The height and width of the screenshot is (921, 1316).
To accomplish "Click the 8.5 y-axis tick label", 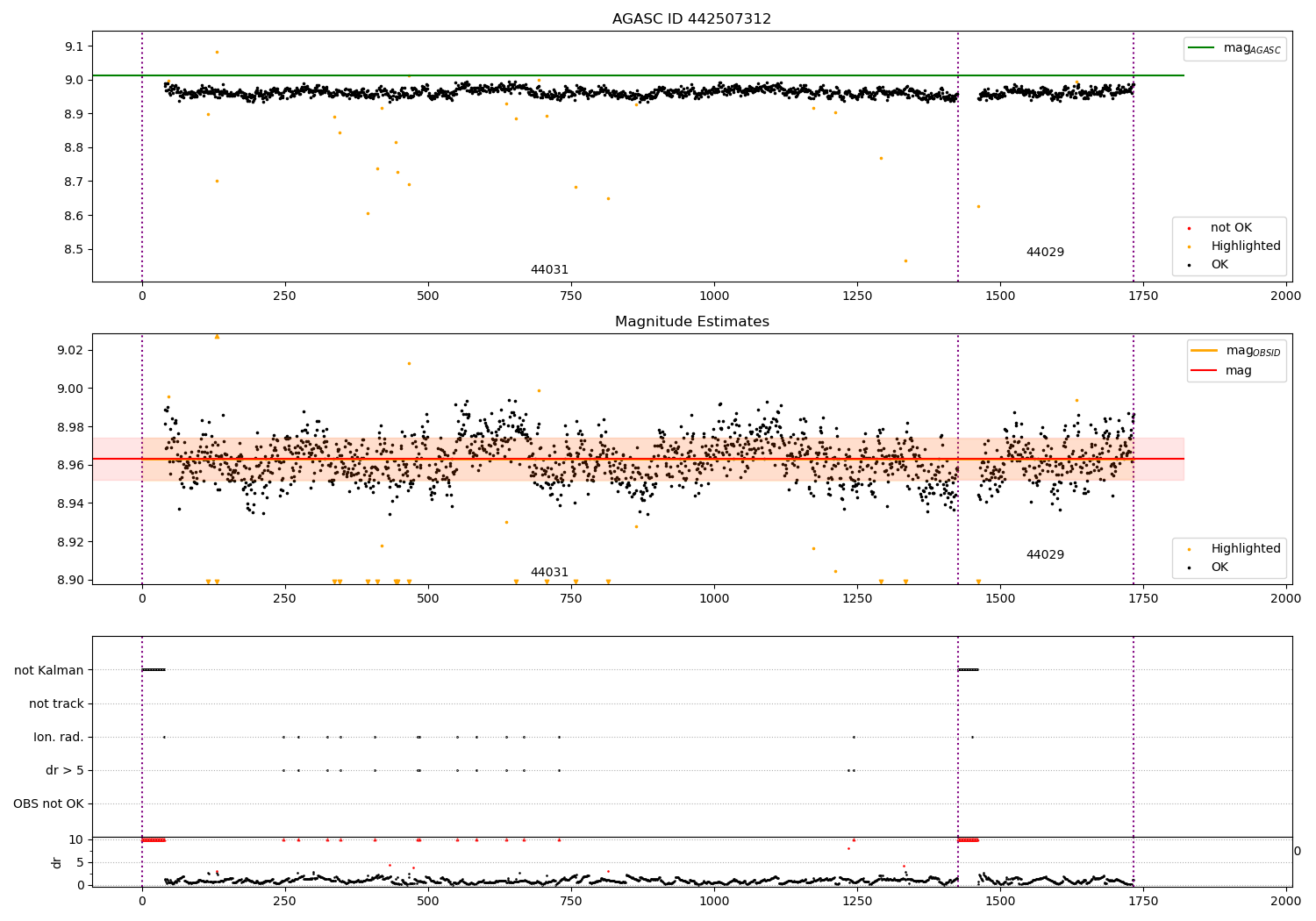I will pos(74,250).
